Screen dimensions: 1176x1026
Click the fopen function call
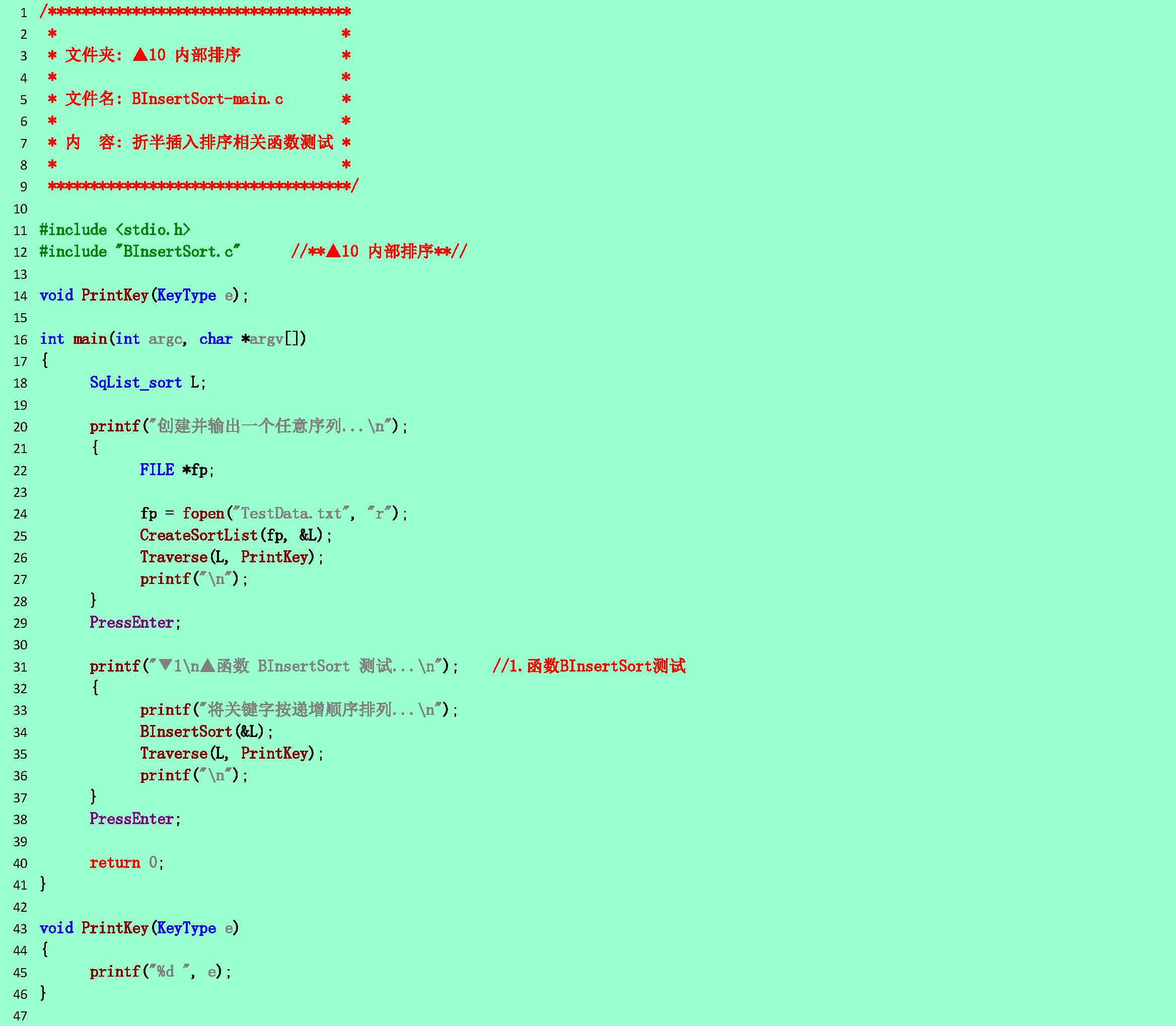(203, 514)
